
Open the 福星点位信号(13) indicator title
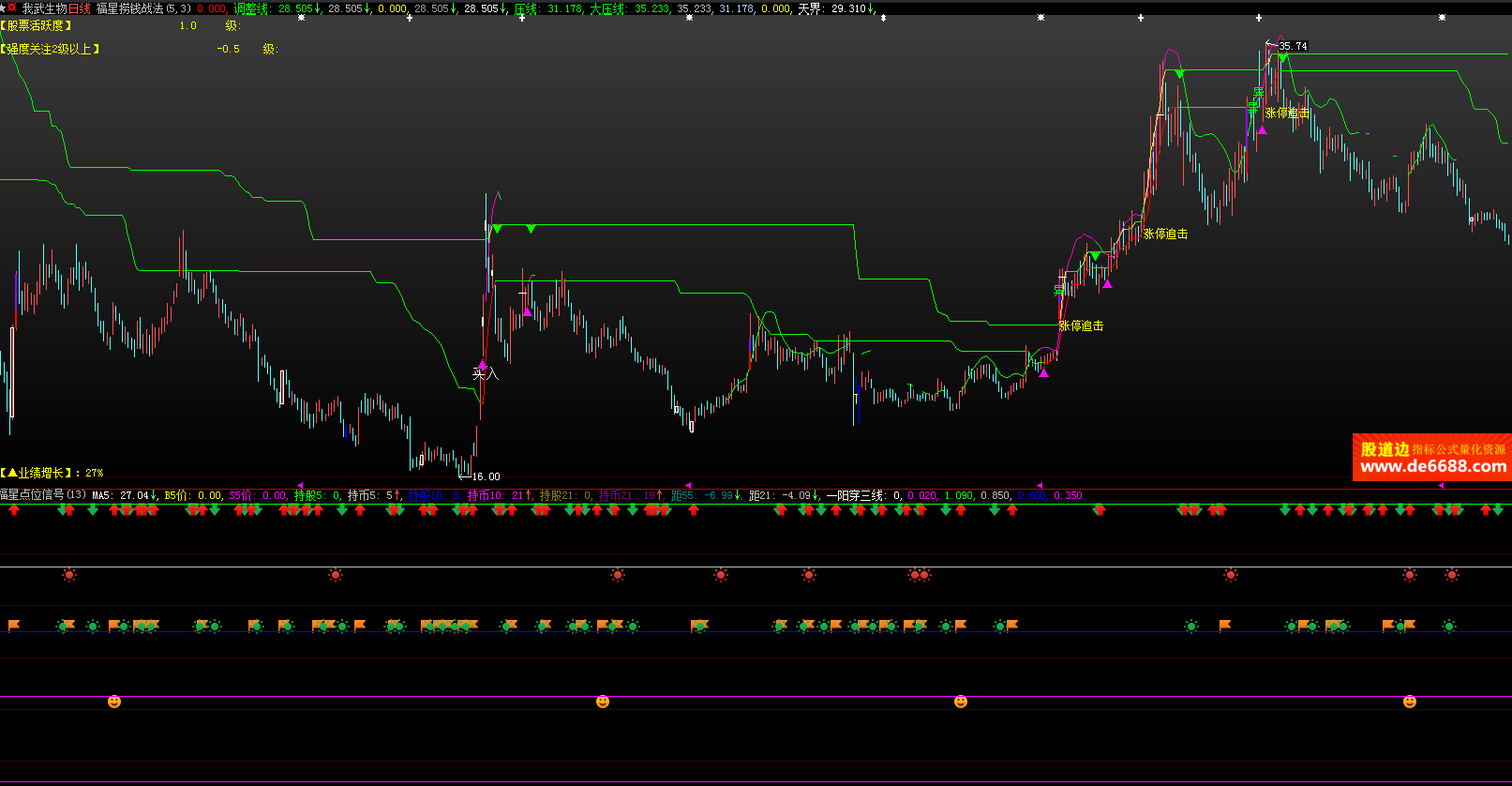point(43,495)
